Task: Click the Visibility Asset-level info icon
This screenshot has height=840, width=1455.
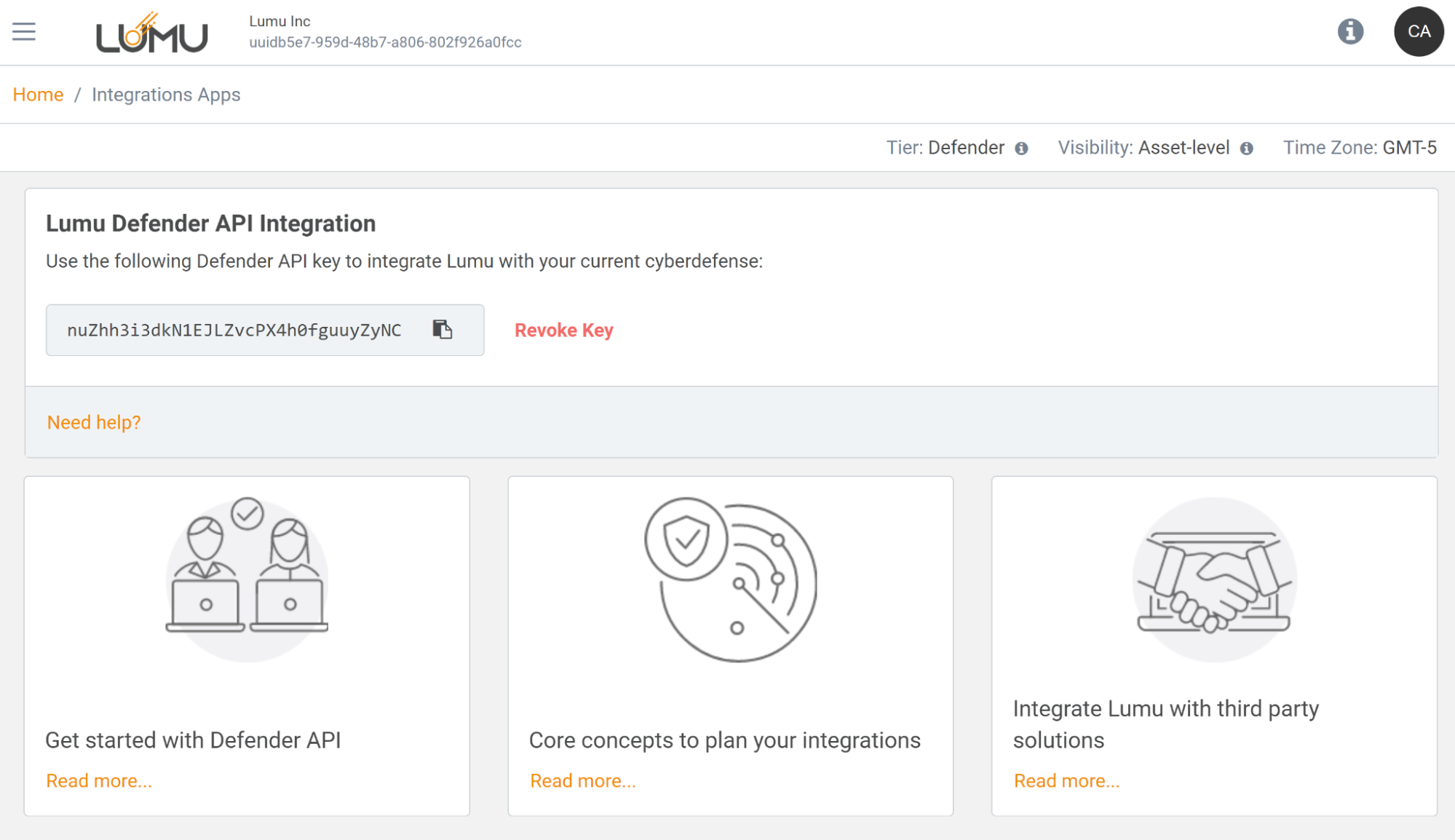Action: tap(1247, 148)
